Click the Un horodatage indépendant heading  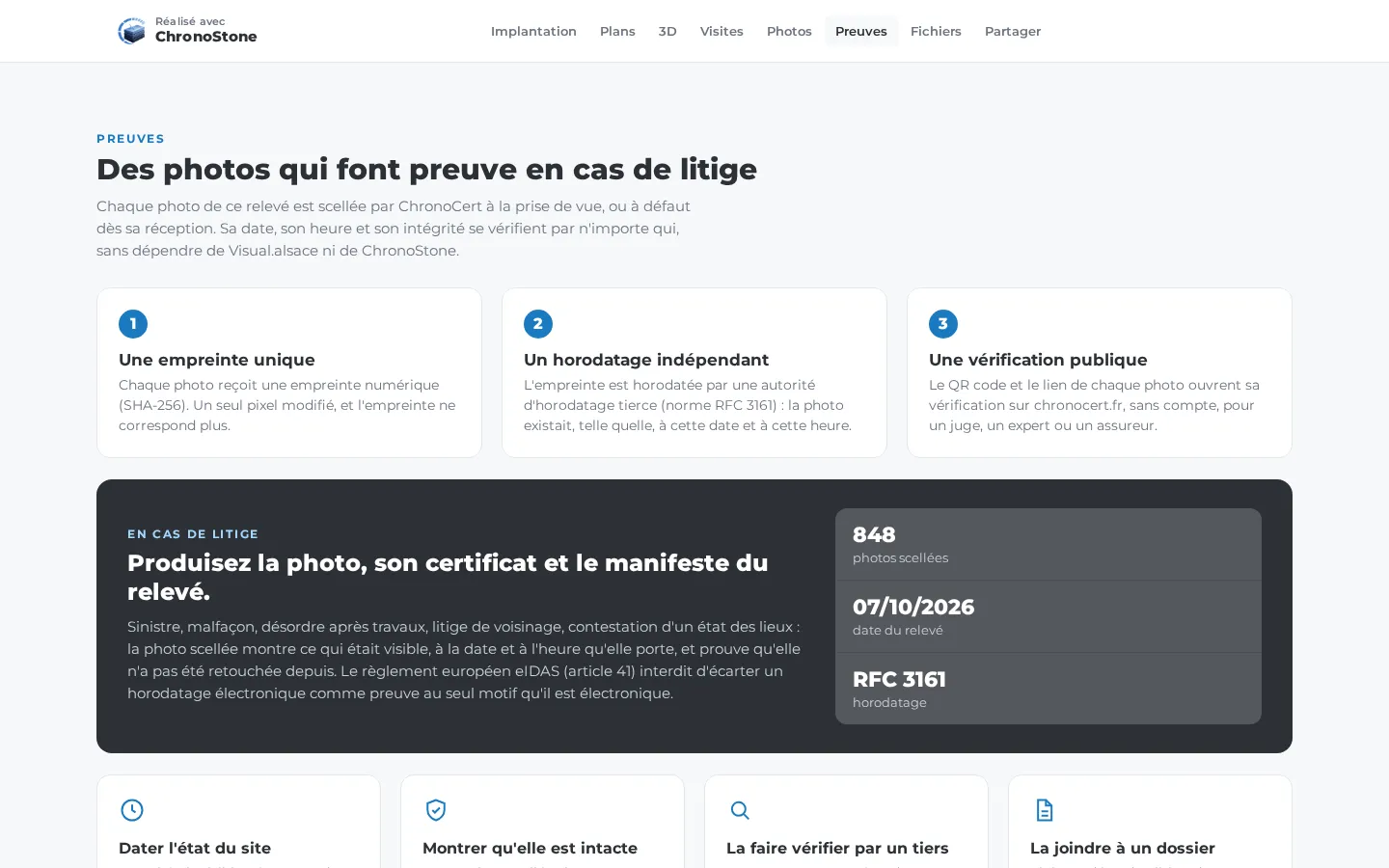646,360
